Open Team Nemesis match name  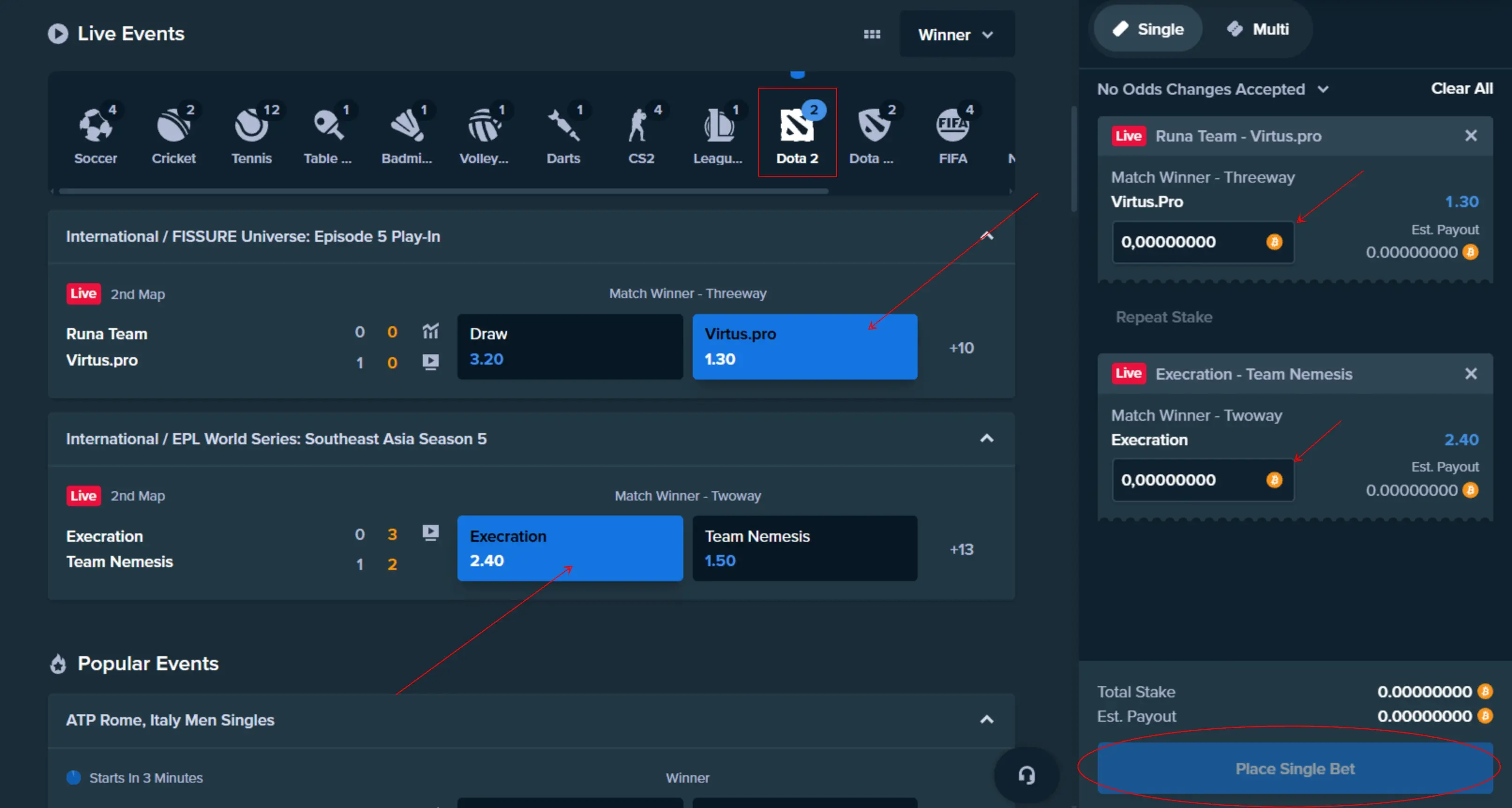(120, 562)
